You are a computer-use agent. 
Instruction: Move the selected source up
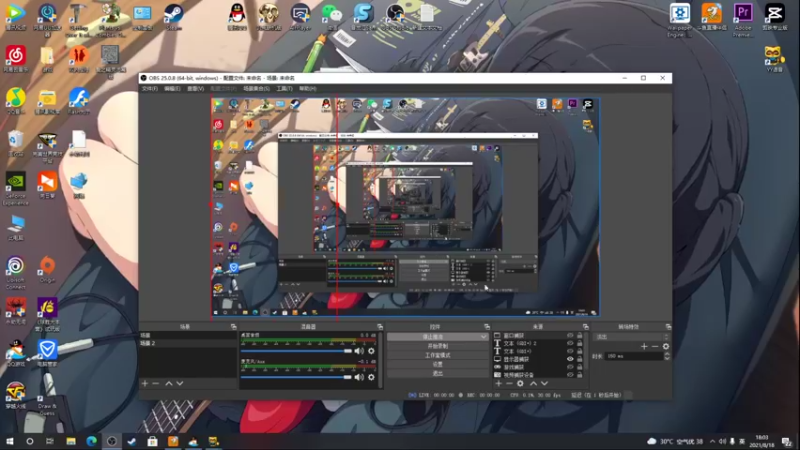click(533, 383)
